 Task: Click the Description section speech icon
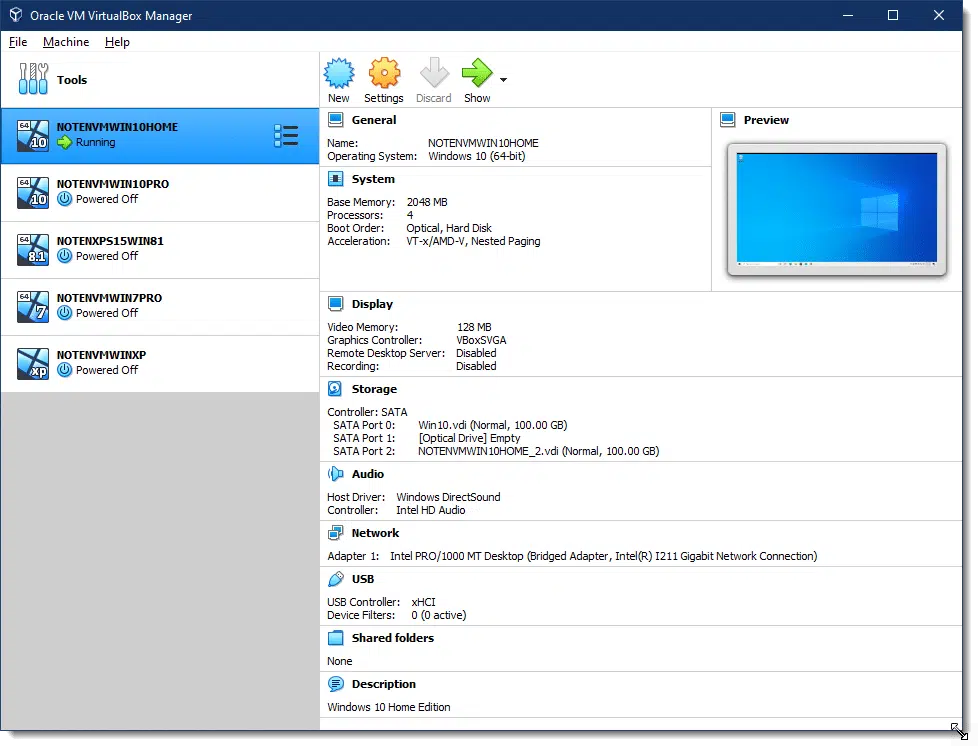tap(336, 684)
